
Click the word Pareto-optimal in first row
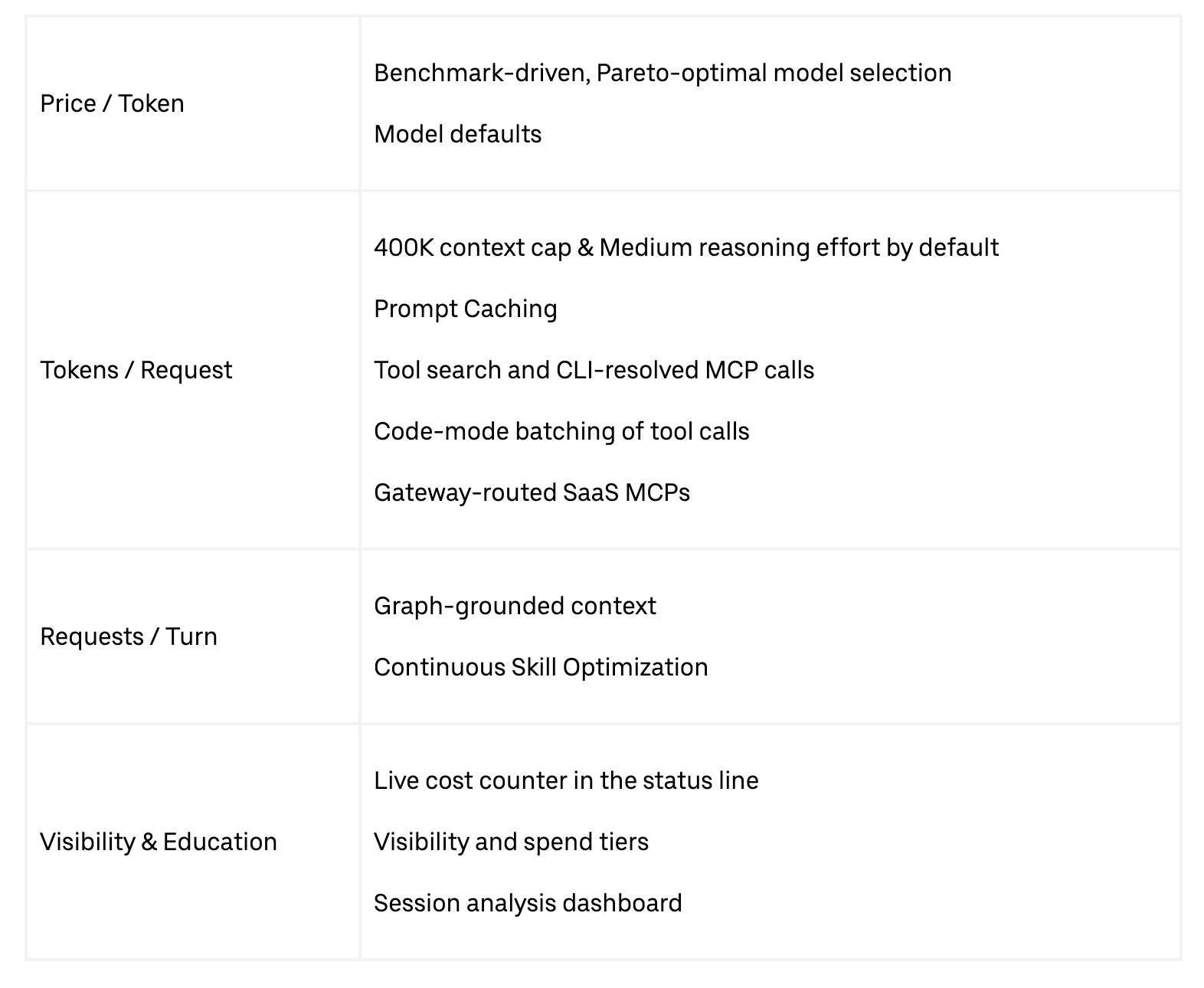(681, 73)
